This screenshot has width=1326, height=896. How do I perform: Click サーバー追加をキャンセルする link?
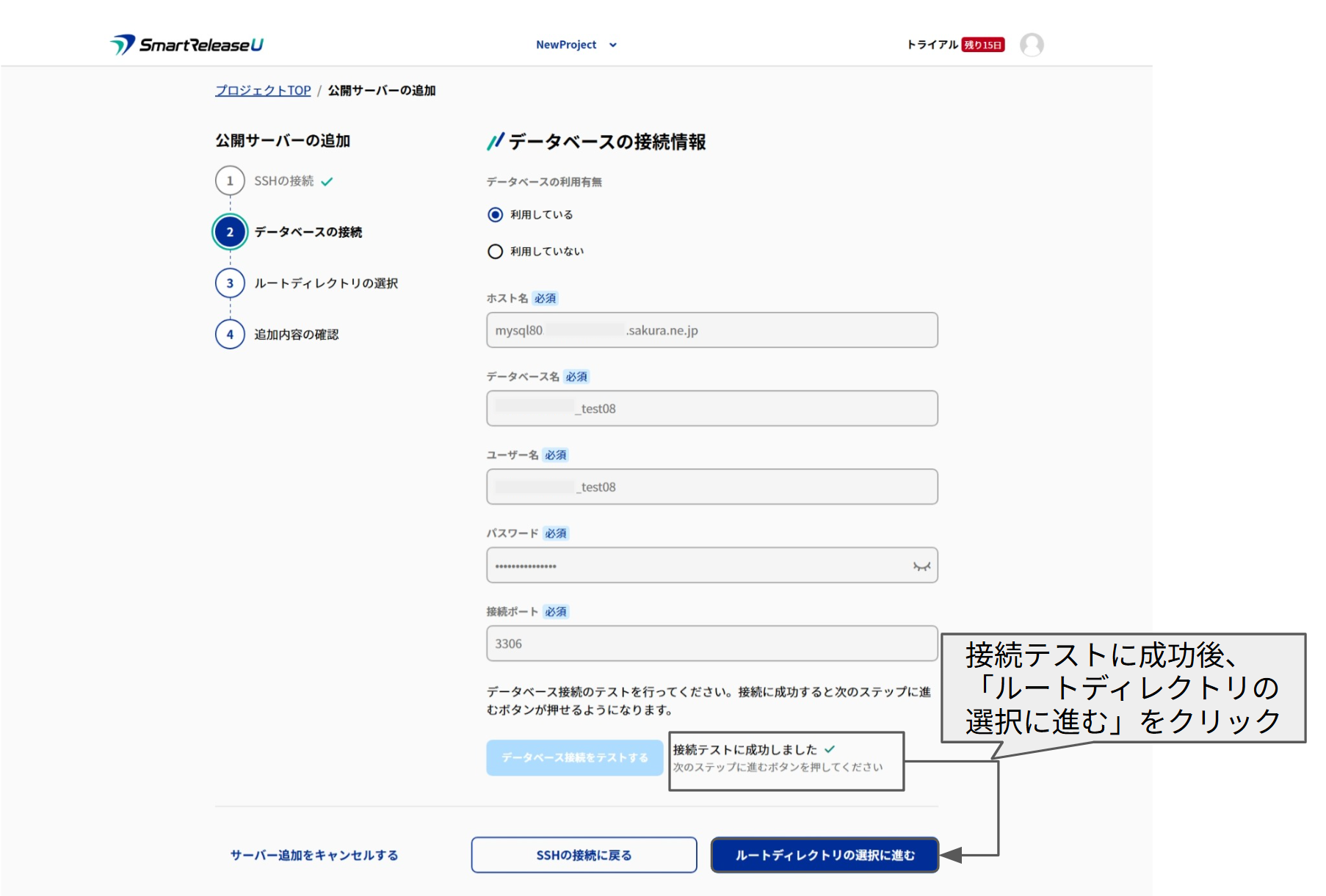click(314, 855)
